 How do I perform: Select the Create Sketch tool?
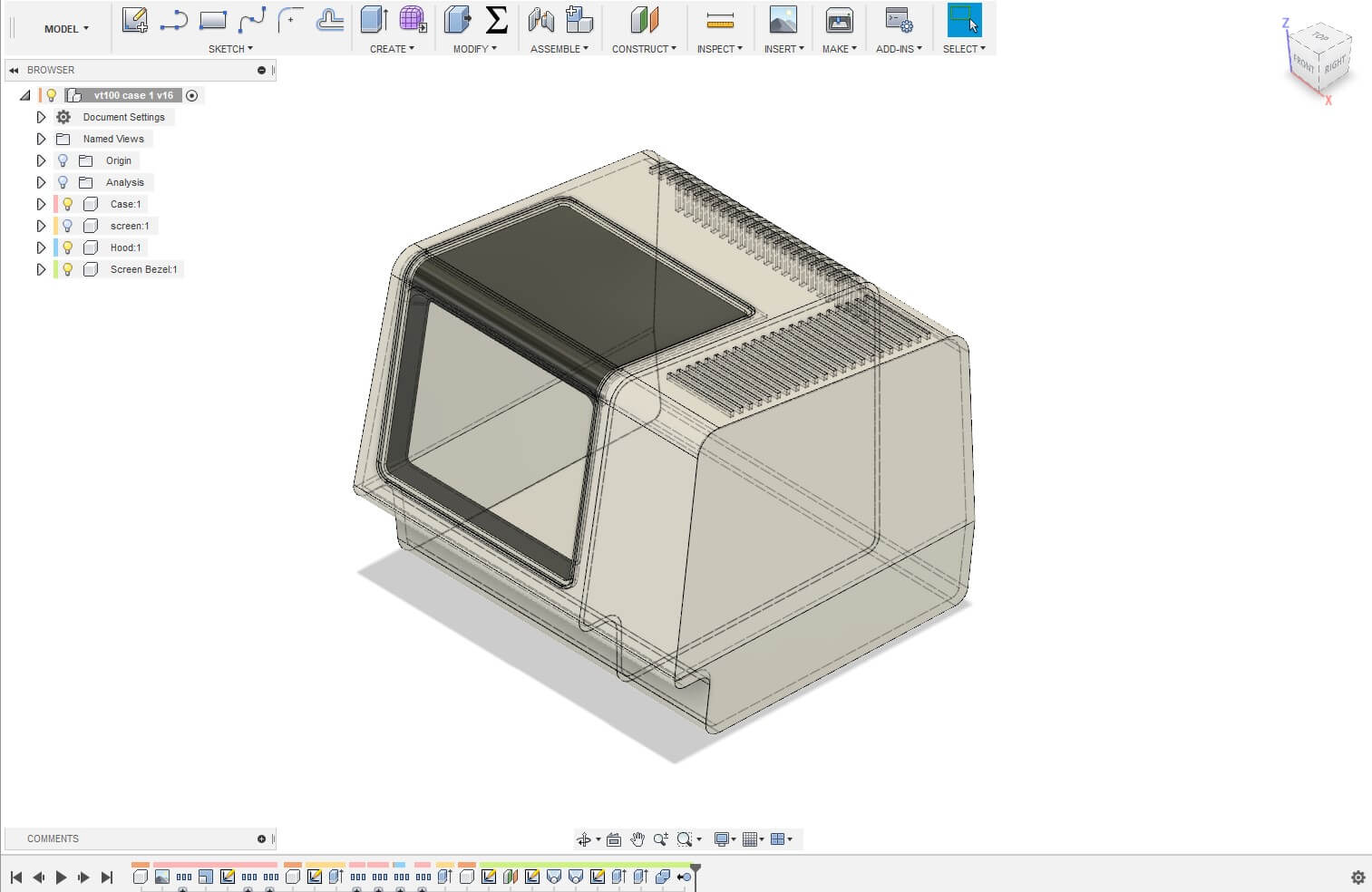coord(135,20)
